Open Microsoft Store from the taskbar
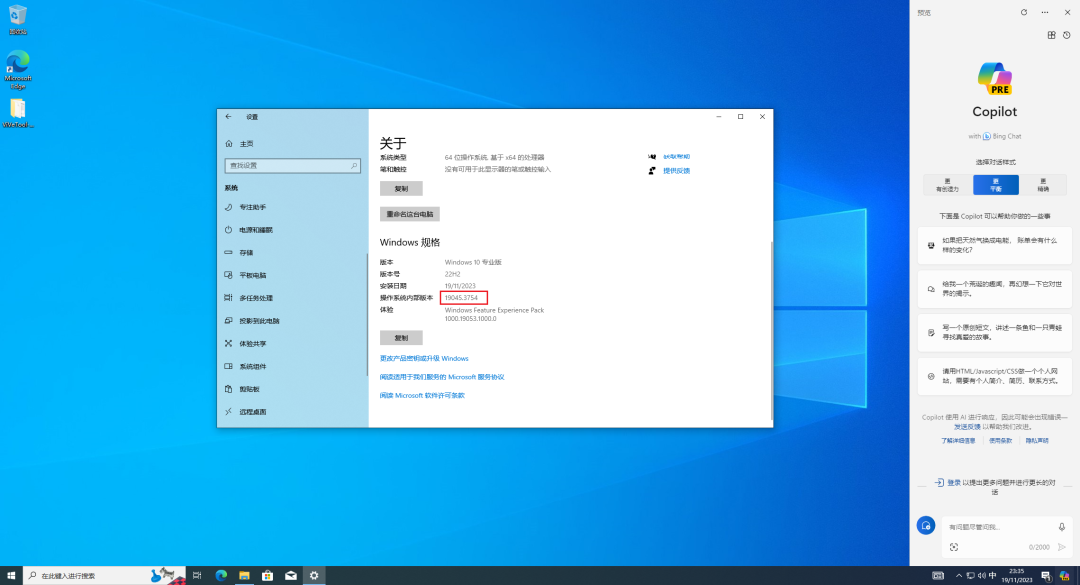The height and width of the screenshot is (585, 1080). 267,575
